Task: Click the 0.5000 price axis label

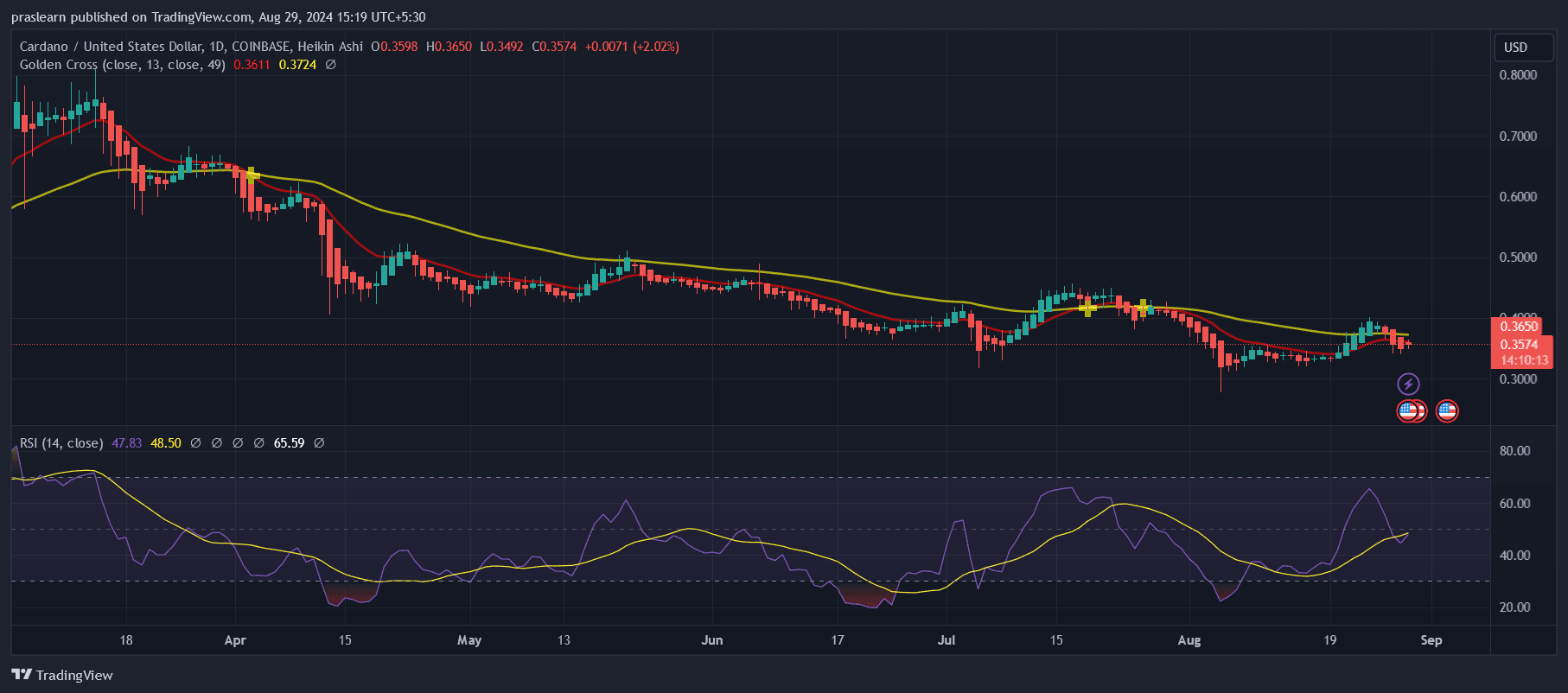Action: [1518, 257]
